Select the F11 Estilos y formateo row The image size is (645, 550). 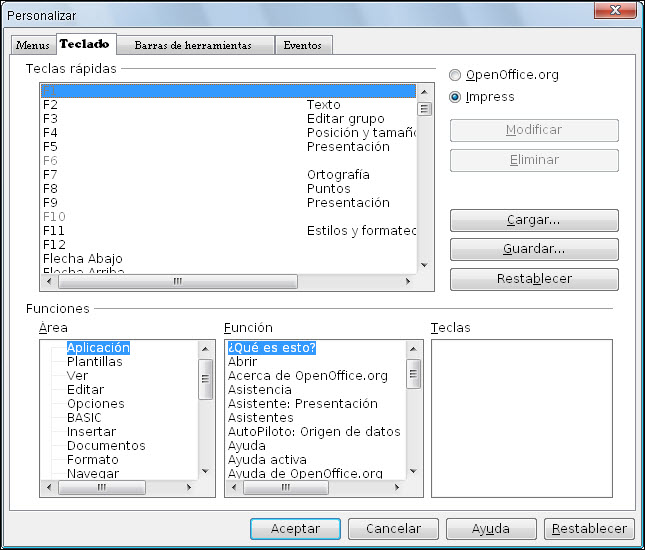click(x=228, y=231)
